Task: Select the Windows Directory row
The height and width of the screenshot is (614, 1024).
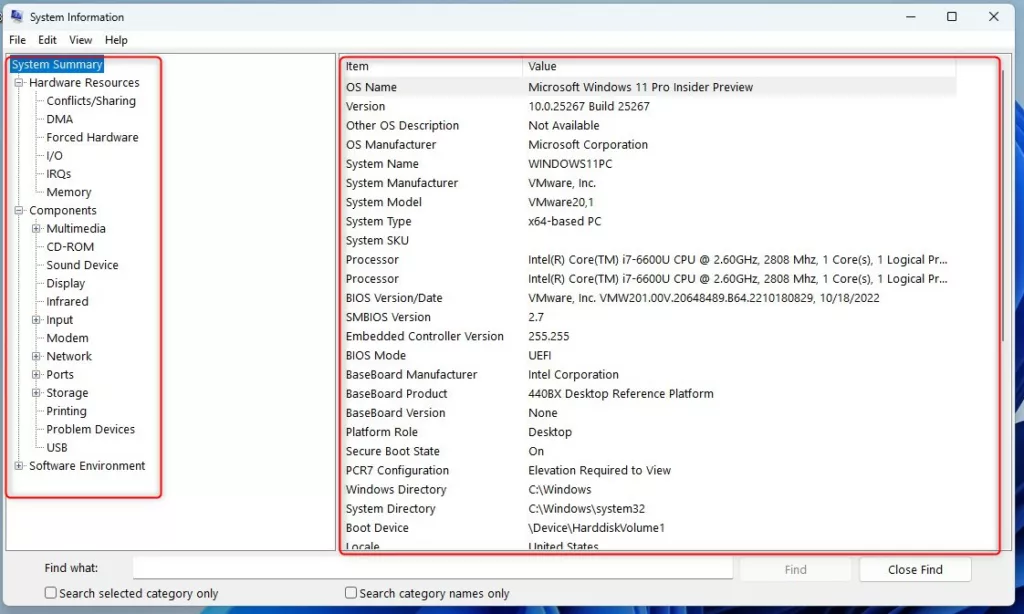Action: [649, 489]
